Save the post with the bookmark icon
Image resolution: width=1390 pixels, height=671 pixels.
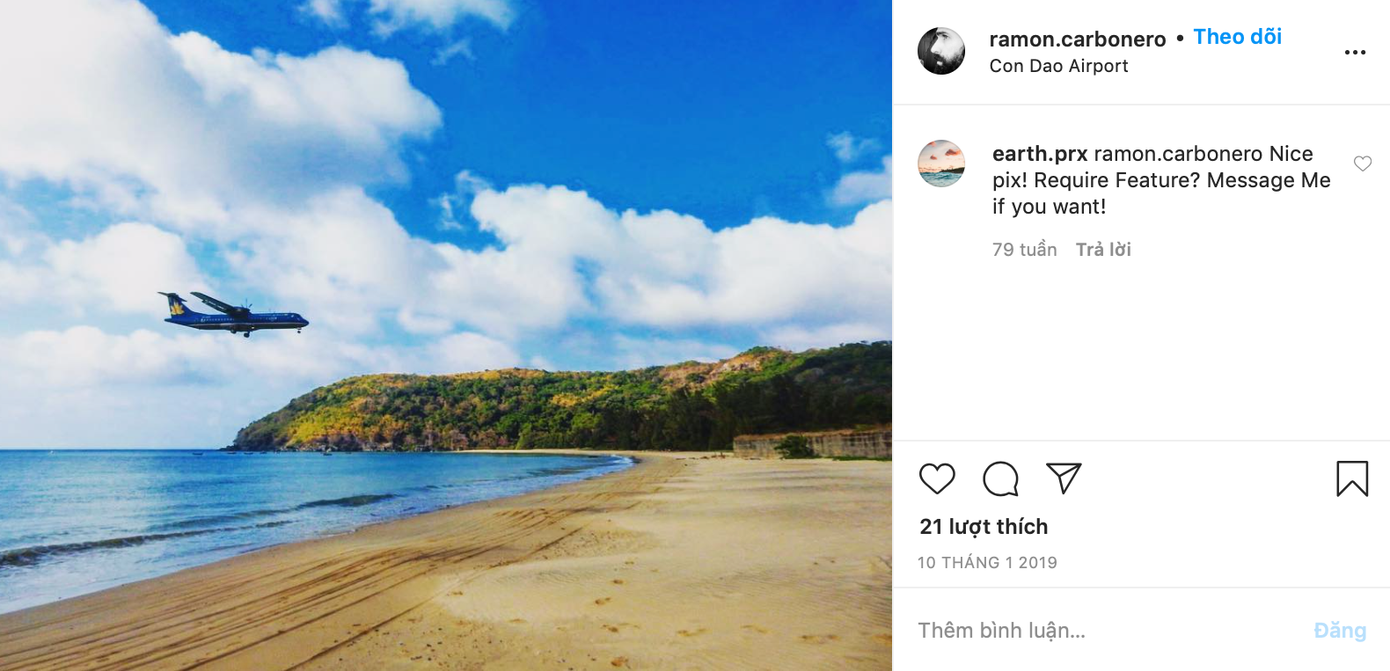pyautogui.click(x=1352, y=479)
